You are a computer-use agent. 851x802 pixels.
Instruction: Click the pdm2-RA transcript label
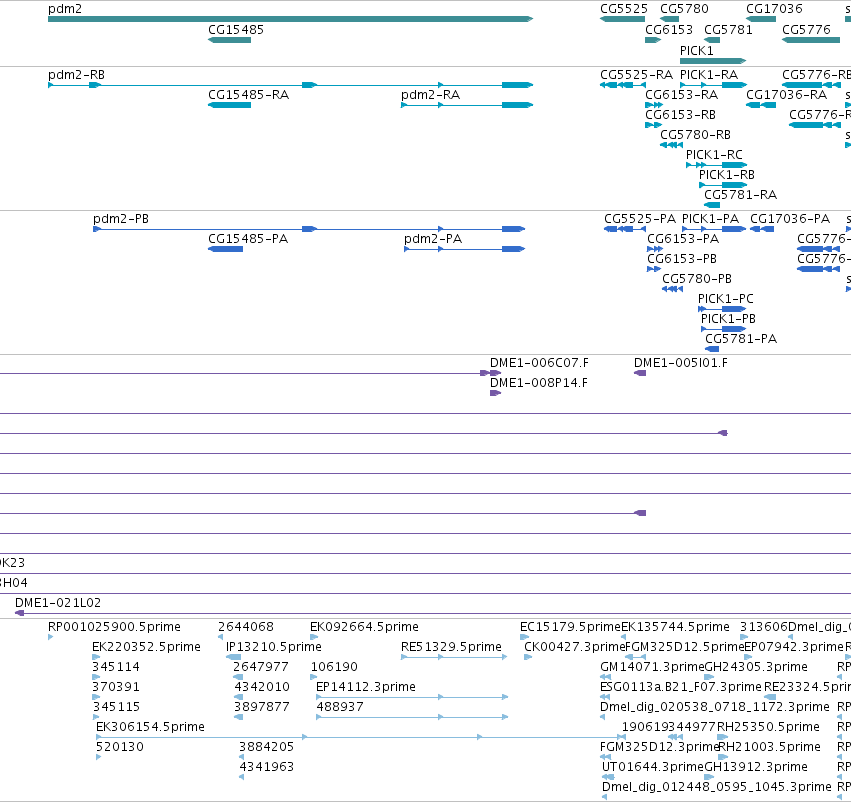[430, 95]
